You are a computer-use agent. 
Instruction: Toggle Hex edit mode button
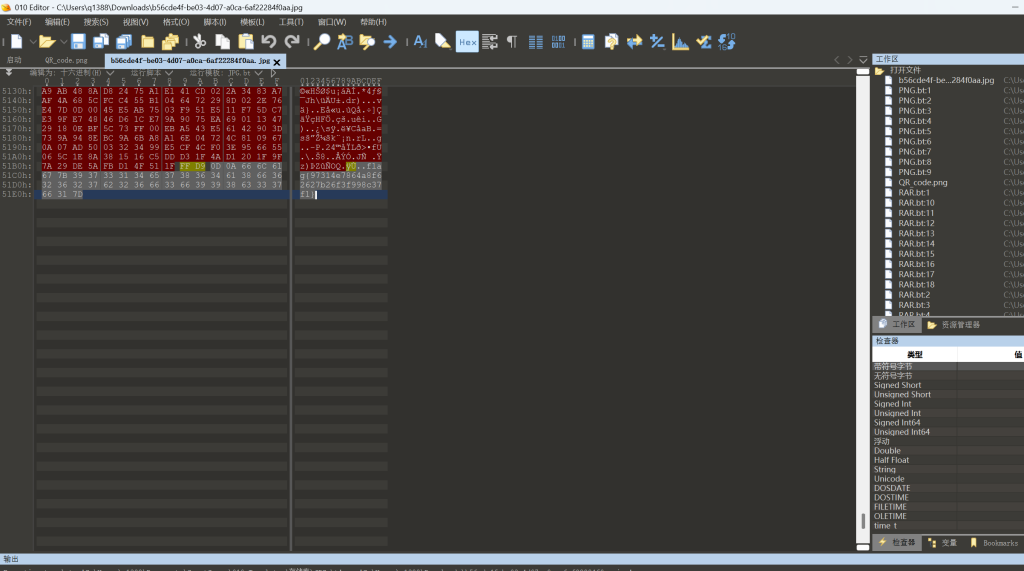pos(467,42)
